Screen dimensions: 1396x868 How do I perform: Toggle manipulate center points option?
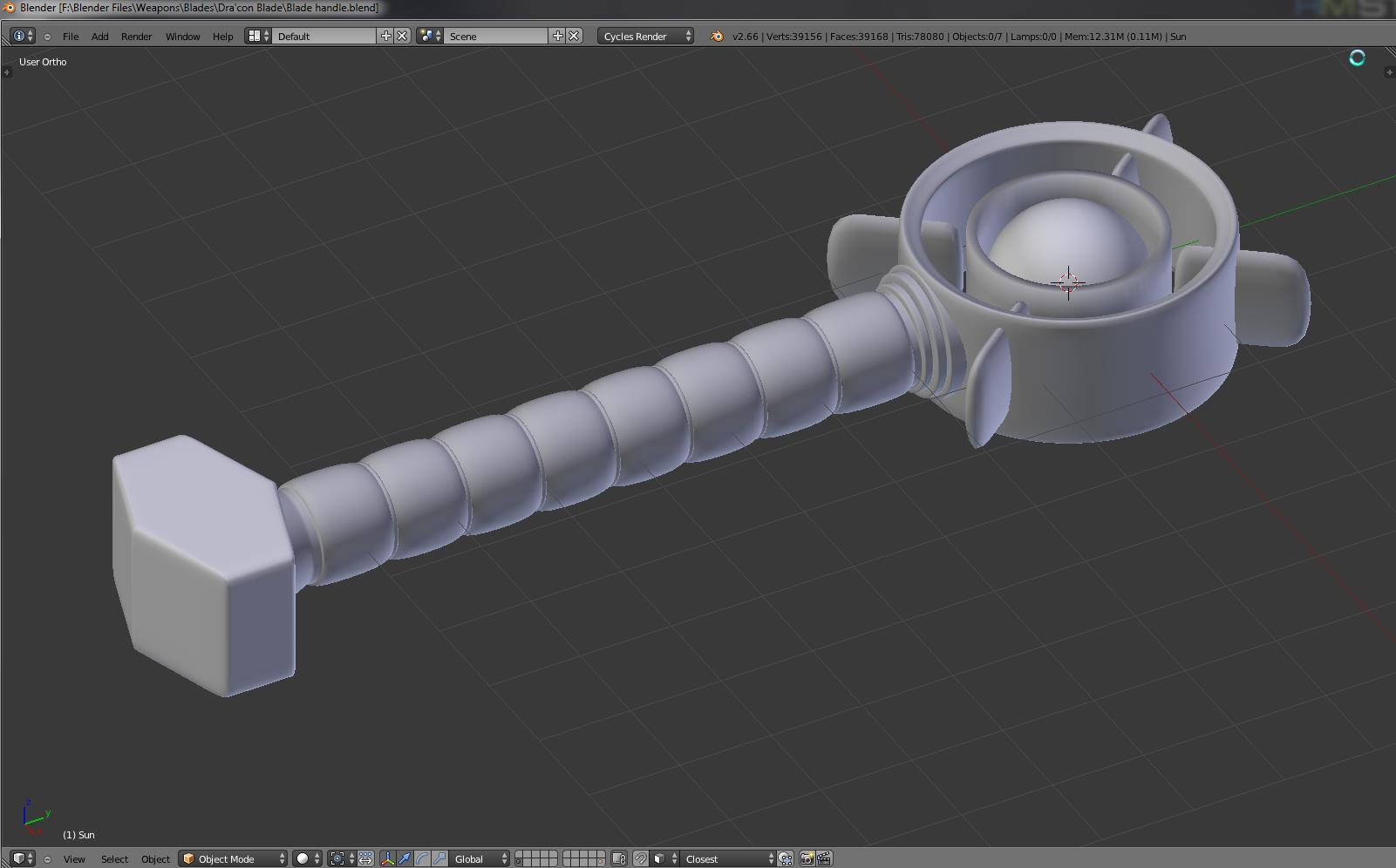coord(365,858)
